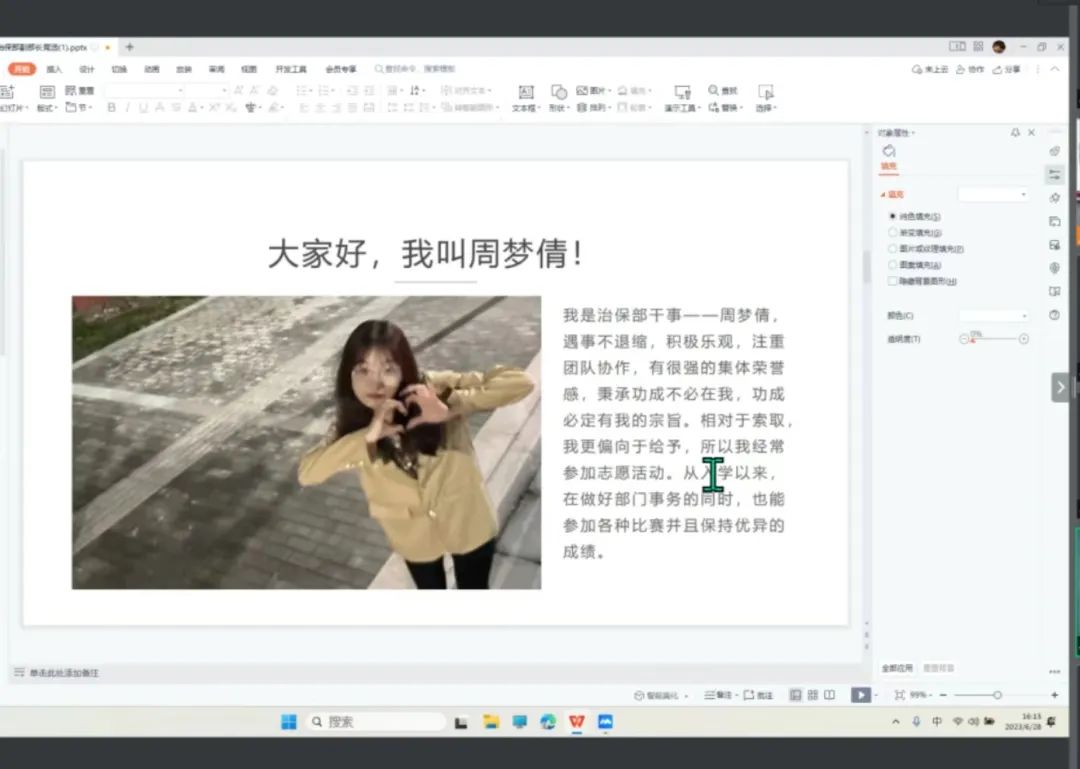Screen dimensions: 1080x769
Task: Open the fill preset dropdown
Action: pyautogui.click(x=993, y=194)
